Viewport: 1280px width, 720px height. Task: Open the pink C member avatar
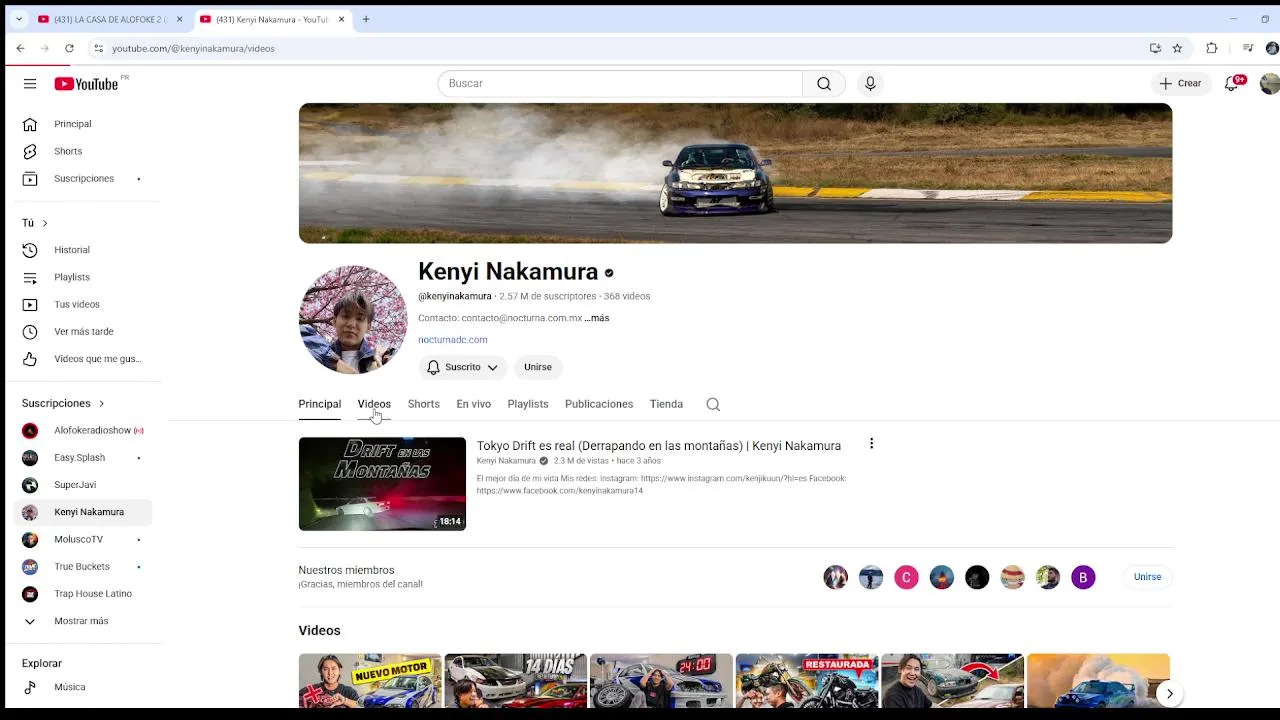[x=906, y=577]
